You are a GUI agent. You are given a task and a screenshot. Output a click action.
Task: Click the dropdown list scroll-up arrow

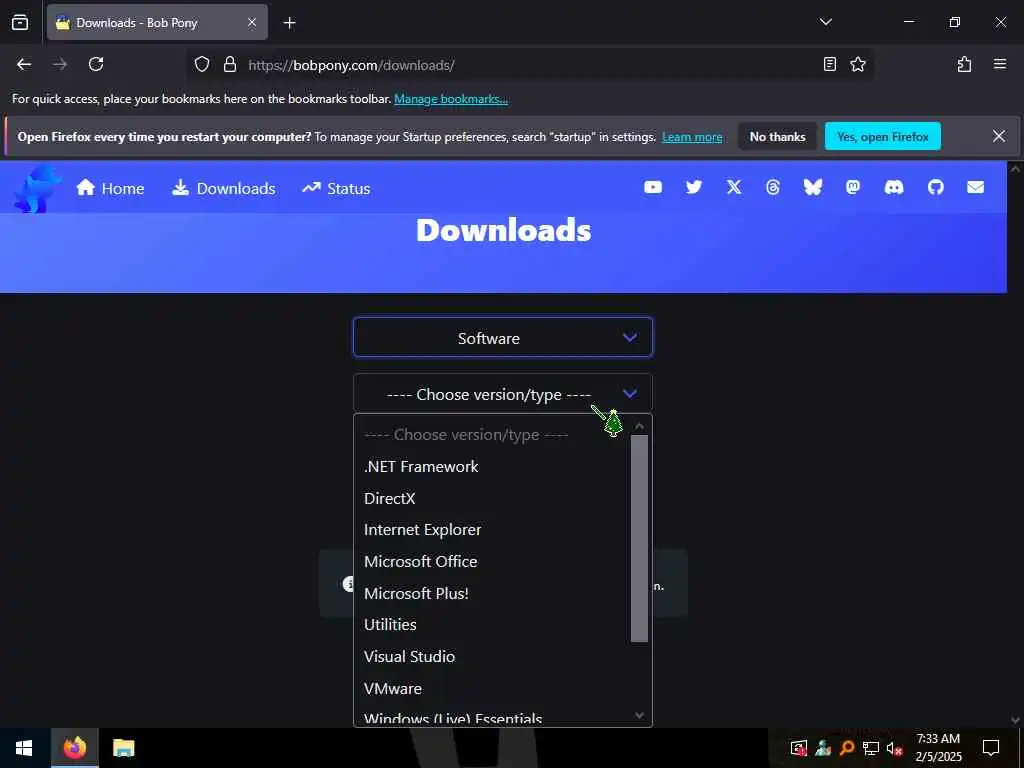click(639, 426)
